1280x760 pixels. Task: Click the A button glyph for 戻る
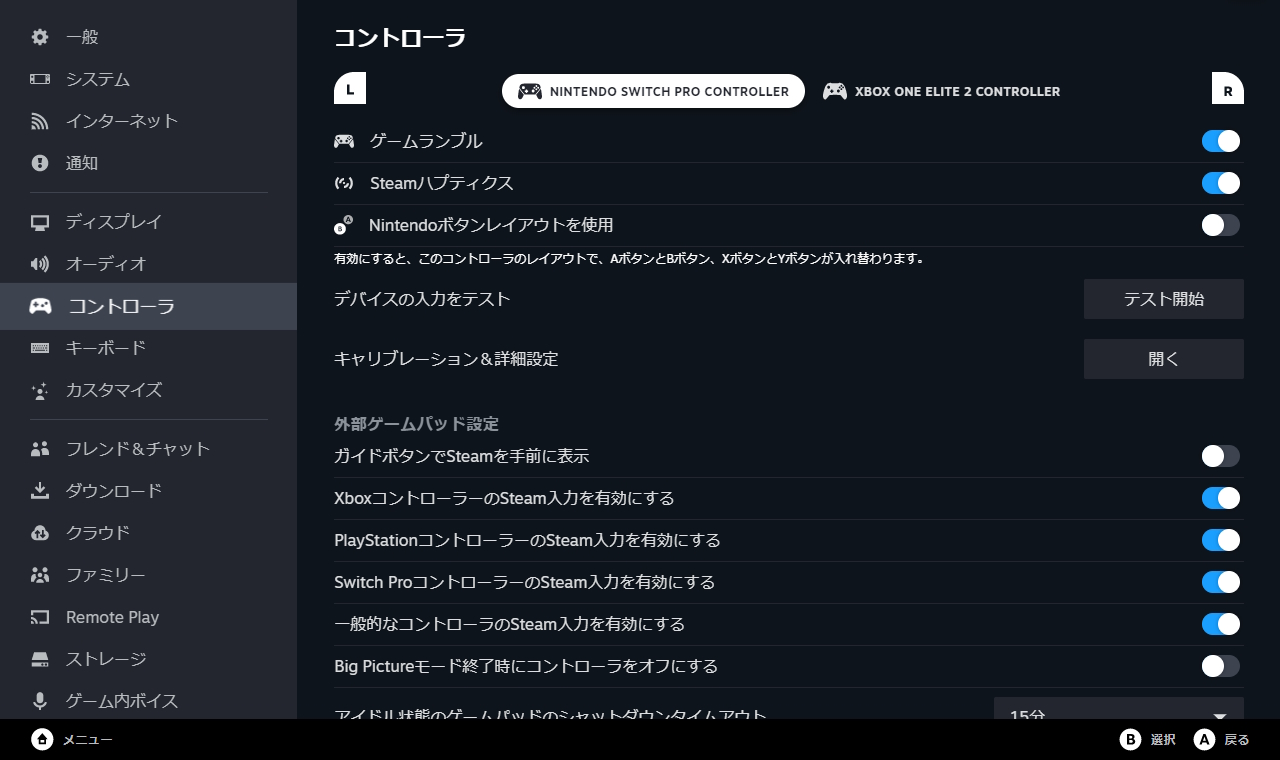(x=1204, y=739)
